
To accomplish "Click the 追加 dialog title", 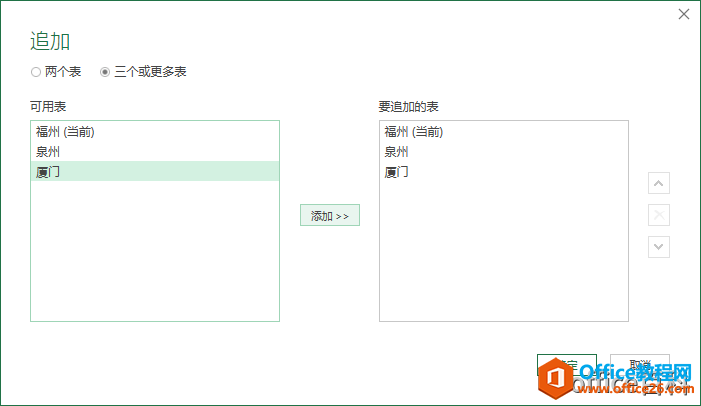I will click(x=50, y=41).
